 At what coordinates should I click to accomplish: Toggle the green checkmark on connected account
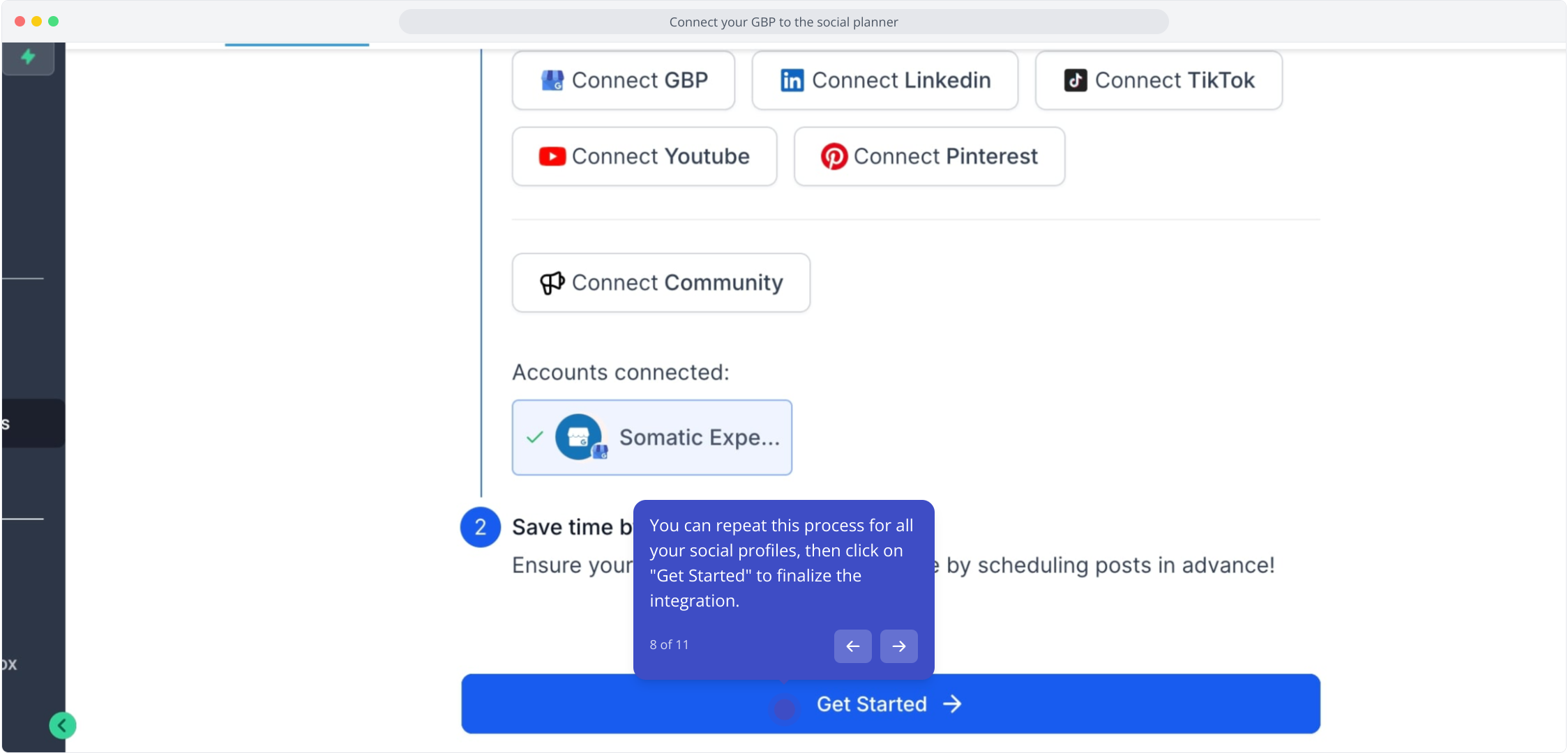(535, 437)
